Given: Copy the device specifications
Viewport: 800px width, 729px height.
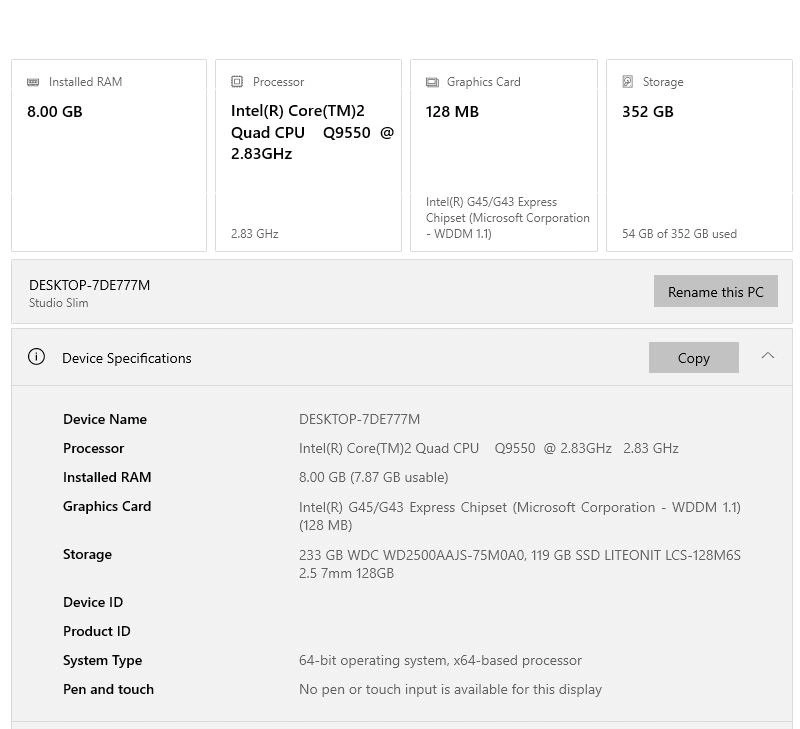Looking at the screenshot, I should pyautogui.click(x=693, y=358).
